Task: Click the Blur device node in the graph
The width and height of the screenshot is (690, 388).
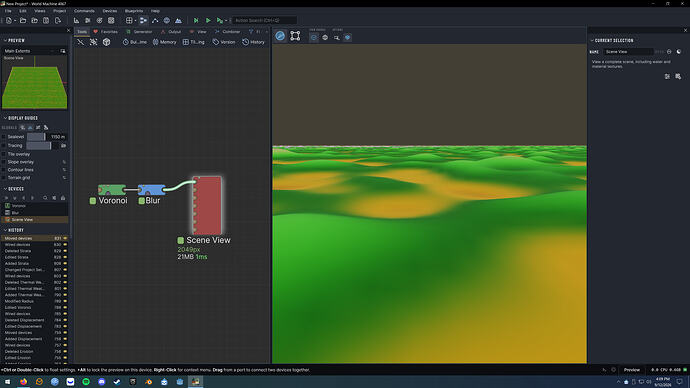Action: tap(152, 190)
